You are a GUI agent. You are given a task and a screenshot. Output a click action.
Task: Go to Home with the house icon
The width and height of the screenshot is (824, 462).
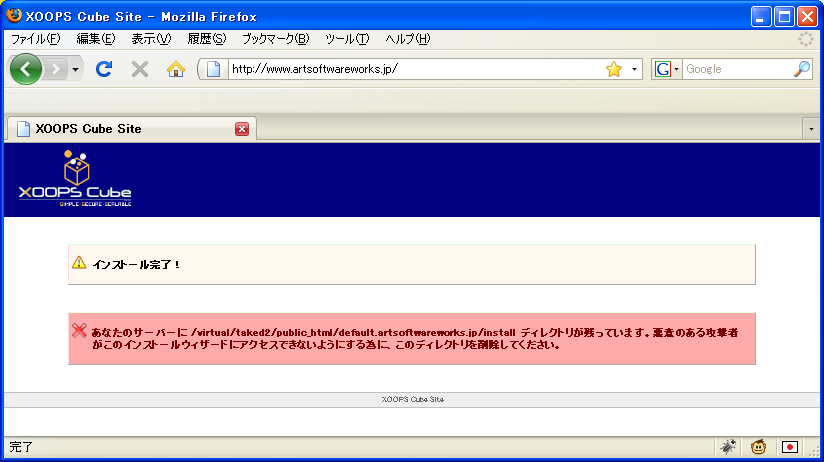pos(176,69)
